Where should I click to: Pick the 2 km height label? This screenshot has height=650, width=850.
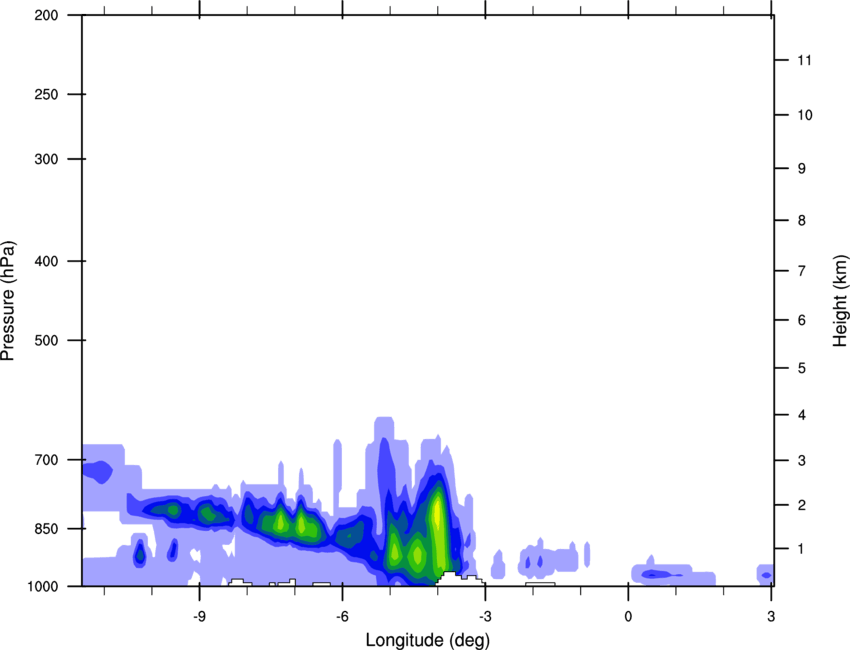click(x=802, y=505)
